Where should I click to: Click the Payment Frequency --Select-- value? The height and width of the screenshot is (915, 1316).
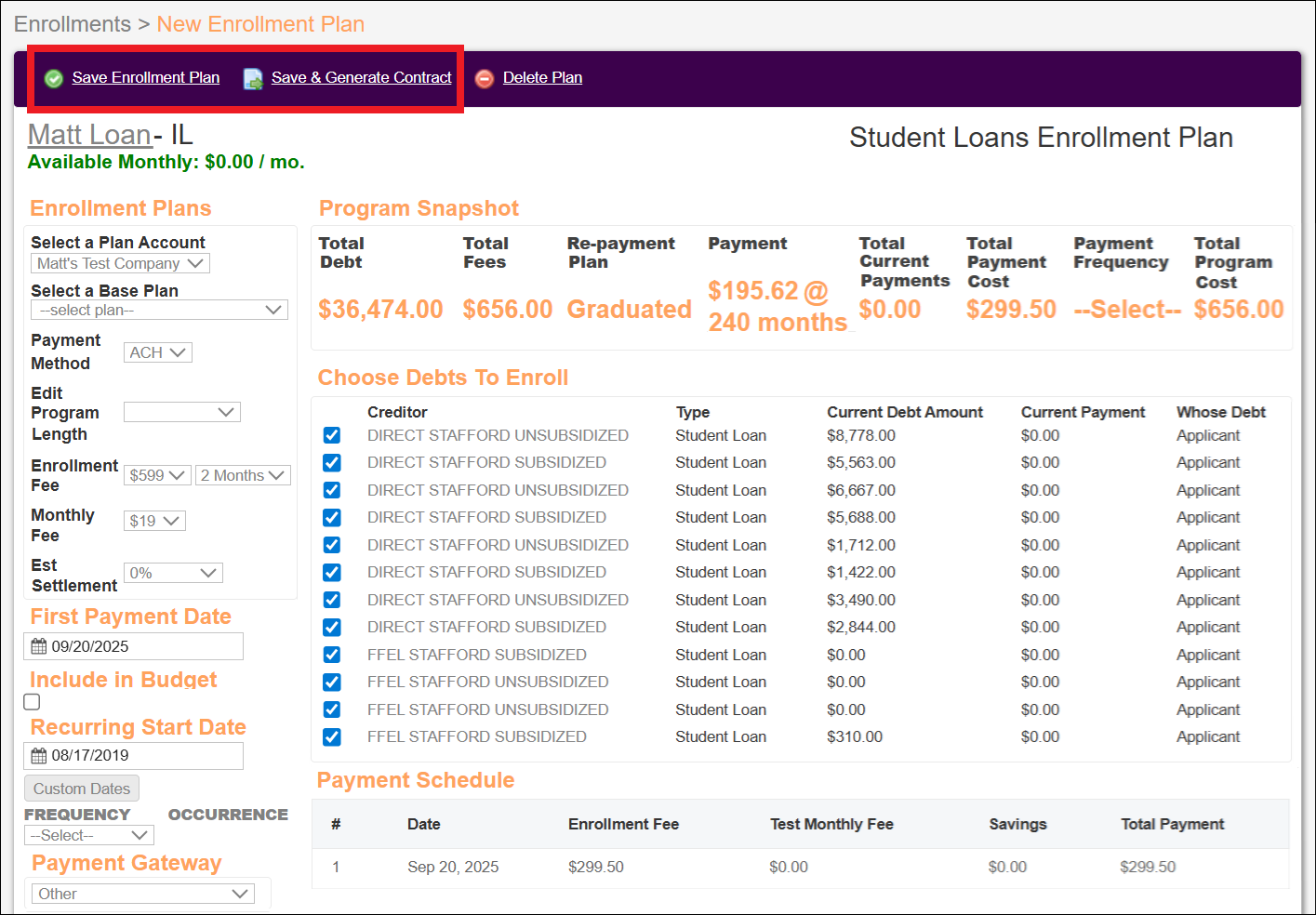pyautogui.click(x=1127, y=309)
